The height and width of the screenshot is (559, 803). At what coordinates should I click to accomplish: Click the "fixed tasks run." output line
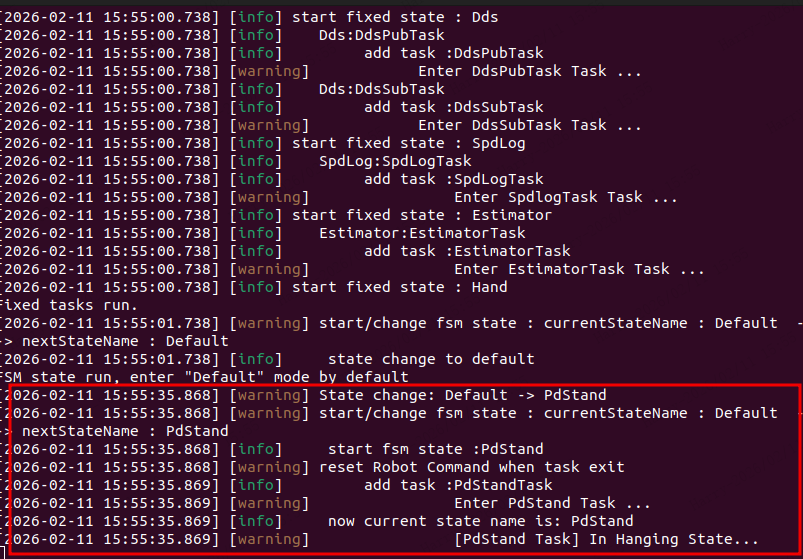coord(68,305)
